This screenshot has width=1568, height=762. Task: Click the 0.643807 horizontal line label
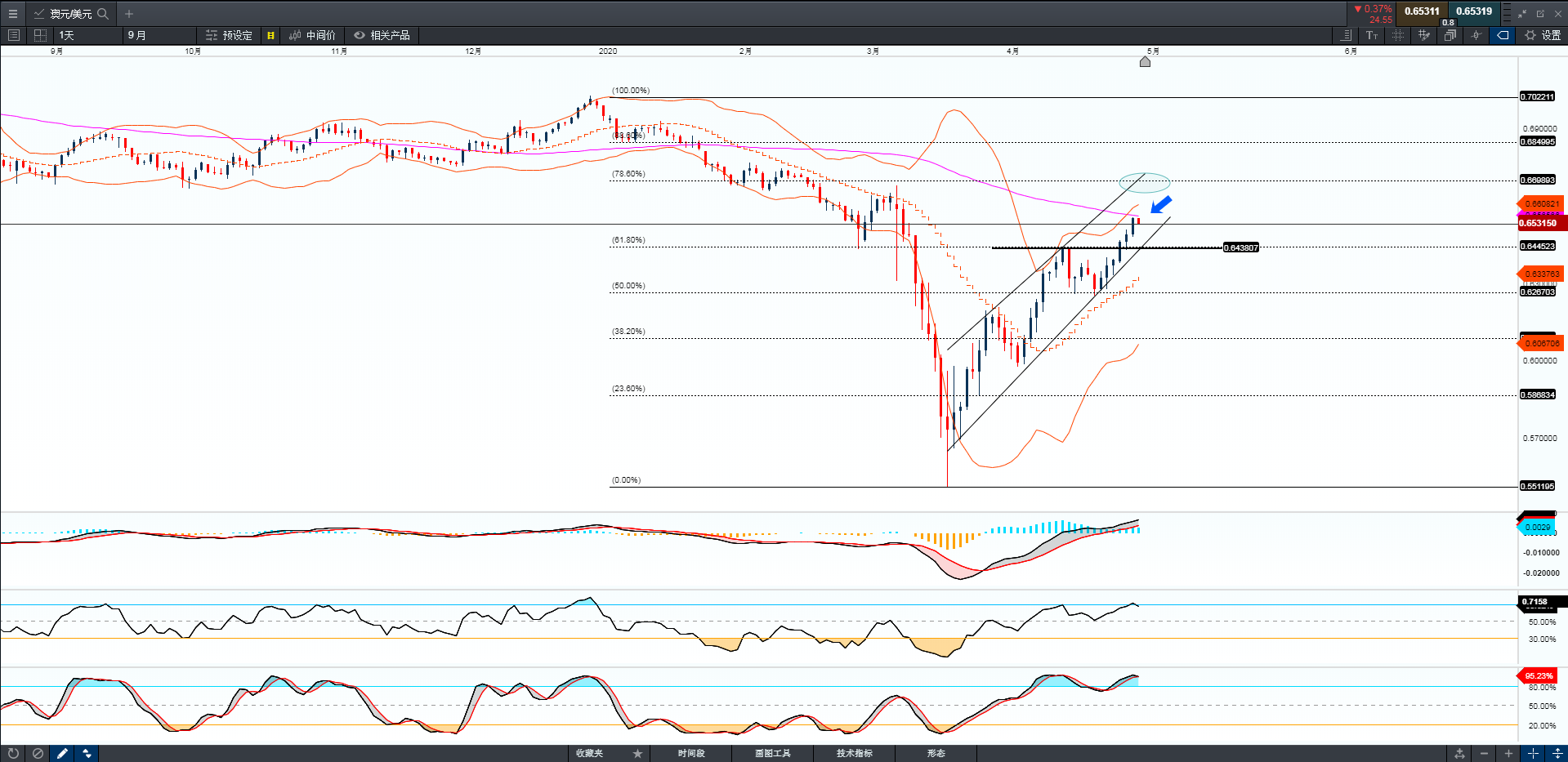click(1240, 247)
